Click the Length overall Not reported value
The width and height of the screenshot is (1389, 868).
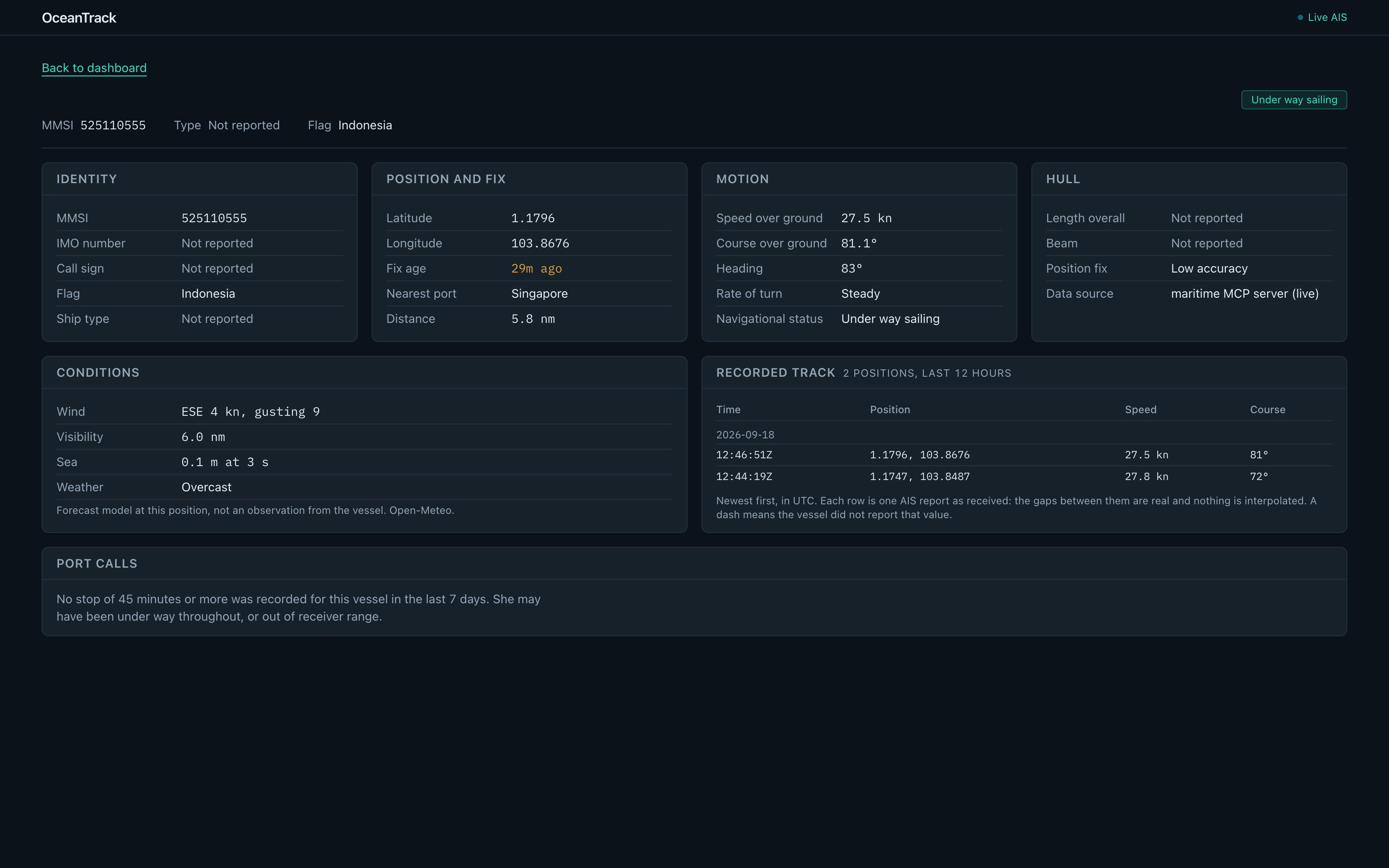point(1207,218)
